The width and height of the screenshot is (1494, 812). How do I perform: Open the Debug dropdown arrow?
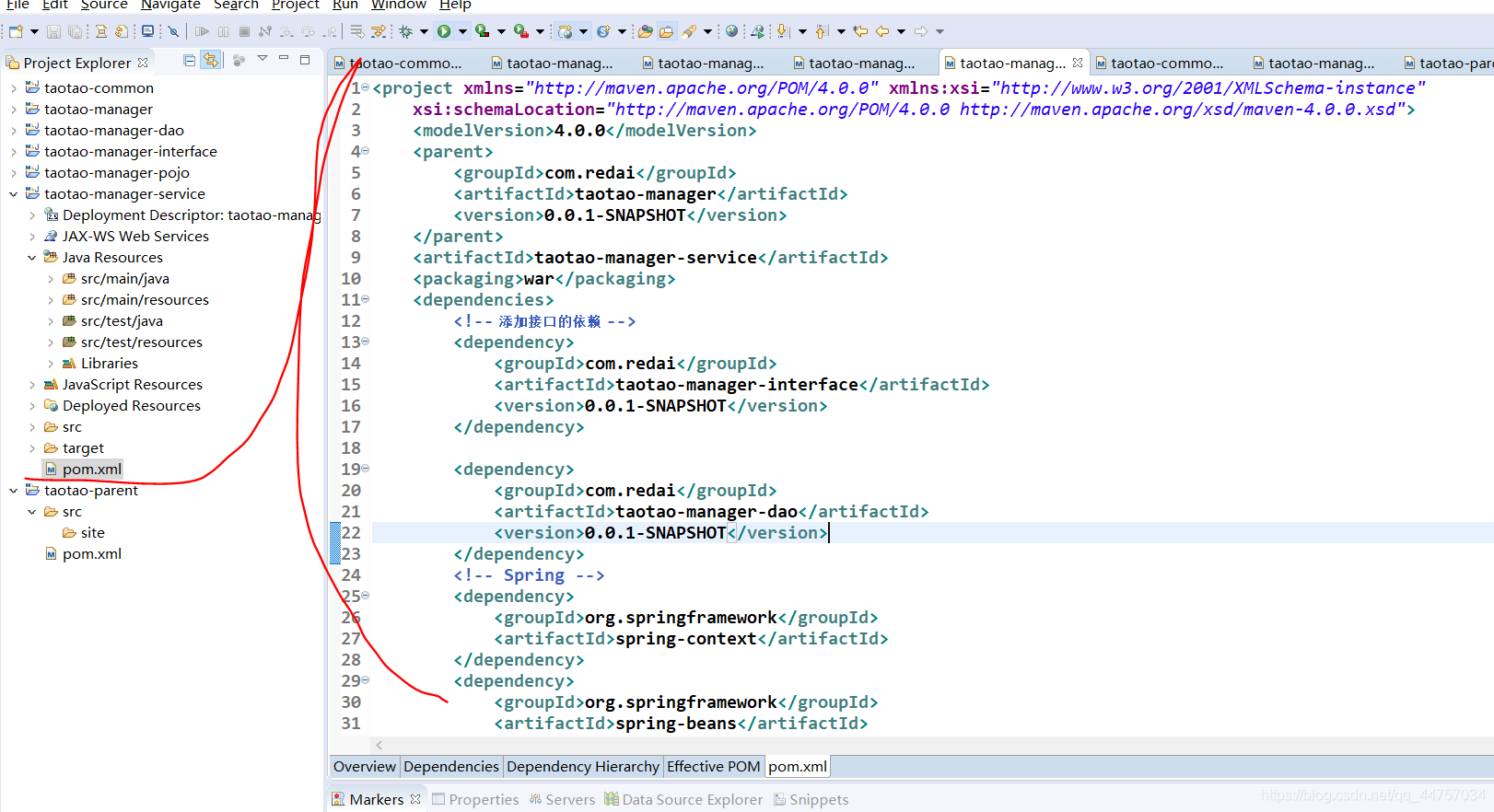pos(424,31)
